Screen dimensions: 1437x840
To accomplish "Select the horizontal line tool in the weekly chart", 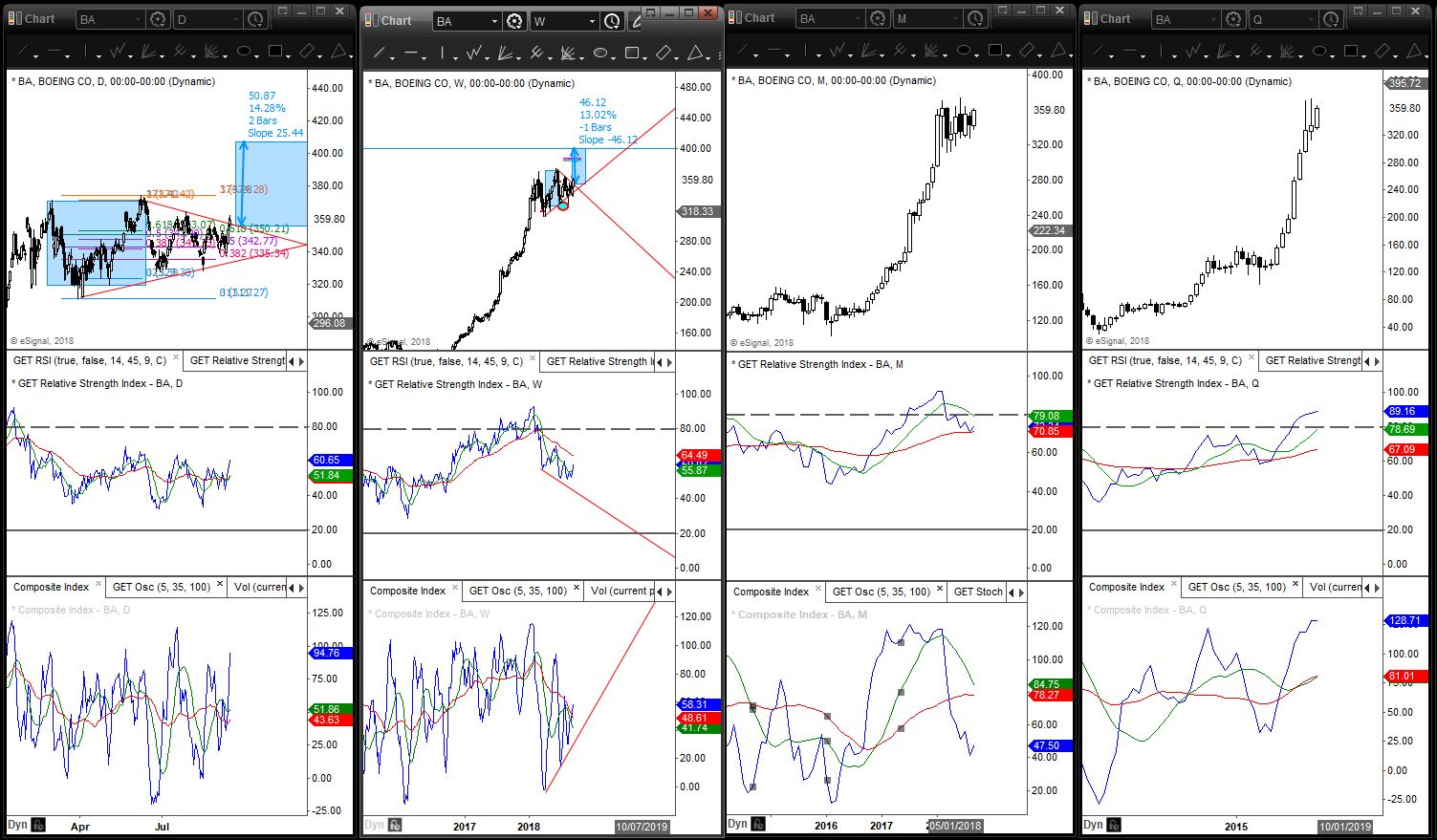I will (412, 53).
